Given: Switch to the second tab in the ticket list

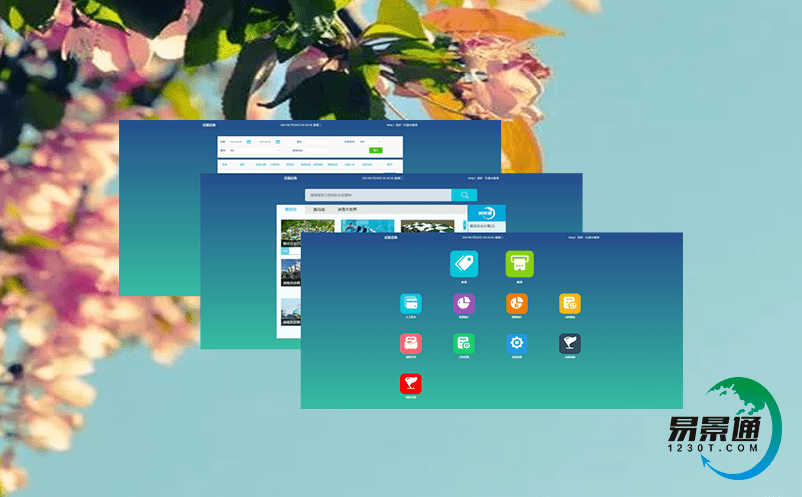Looking at the screenshot, I should point(318,210).
